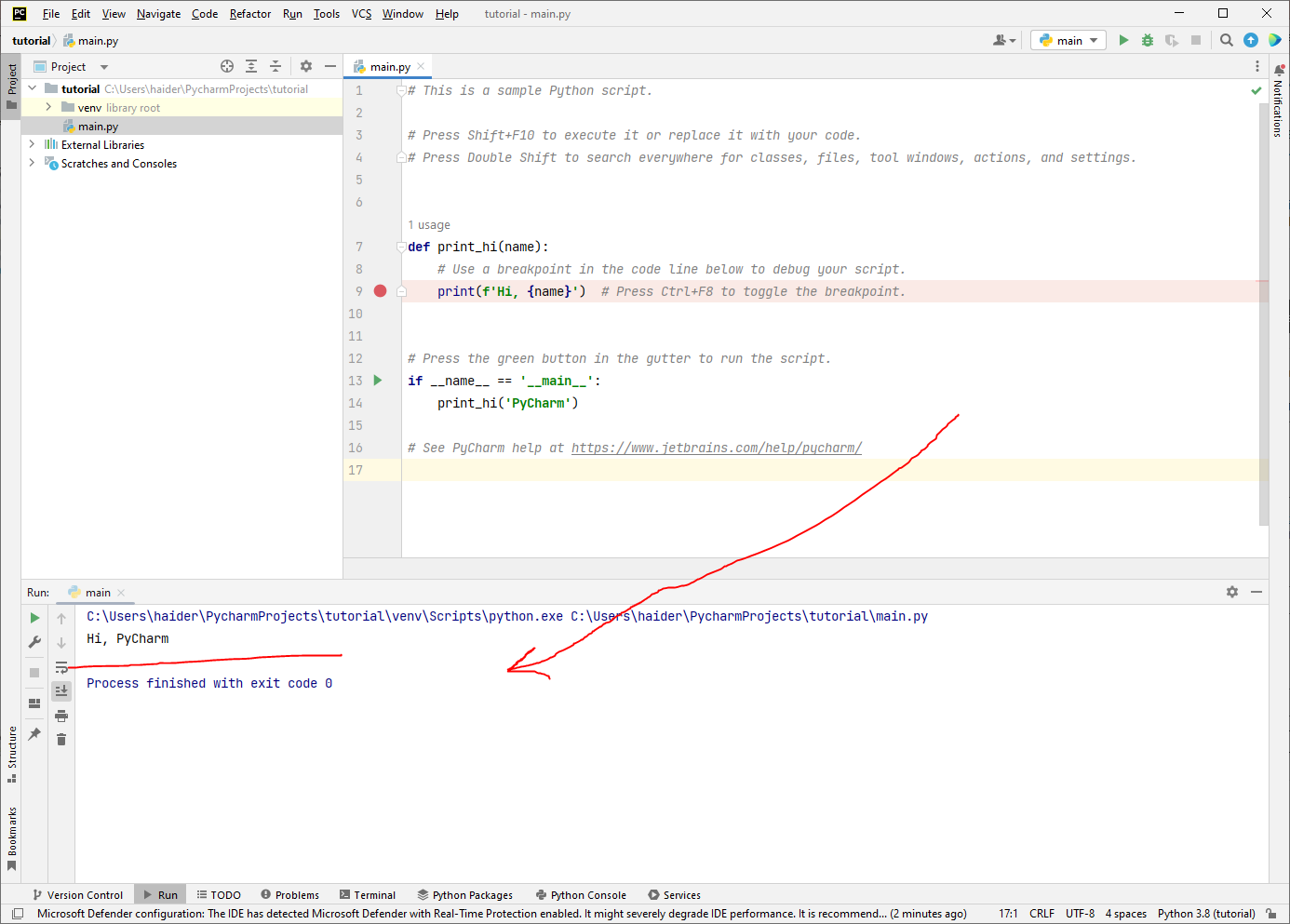Open run configuration wrench icon
This screenshot has width=1290, height=924.
pos(34,642)
